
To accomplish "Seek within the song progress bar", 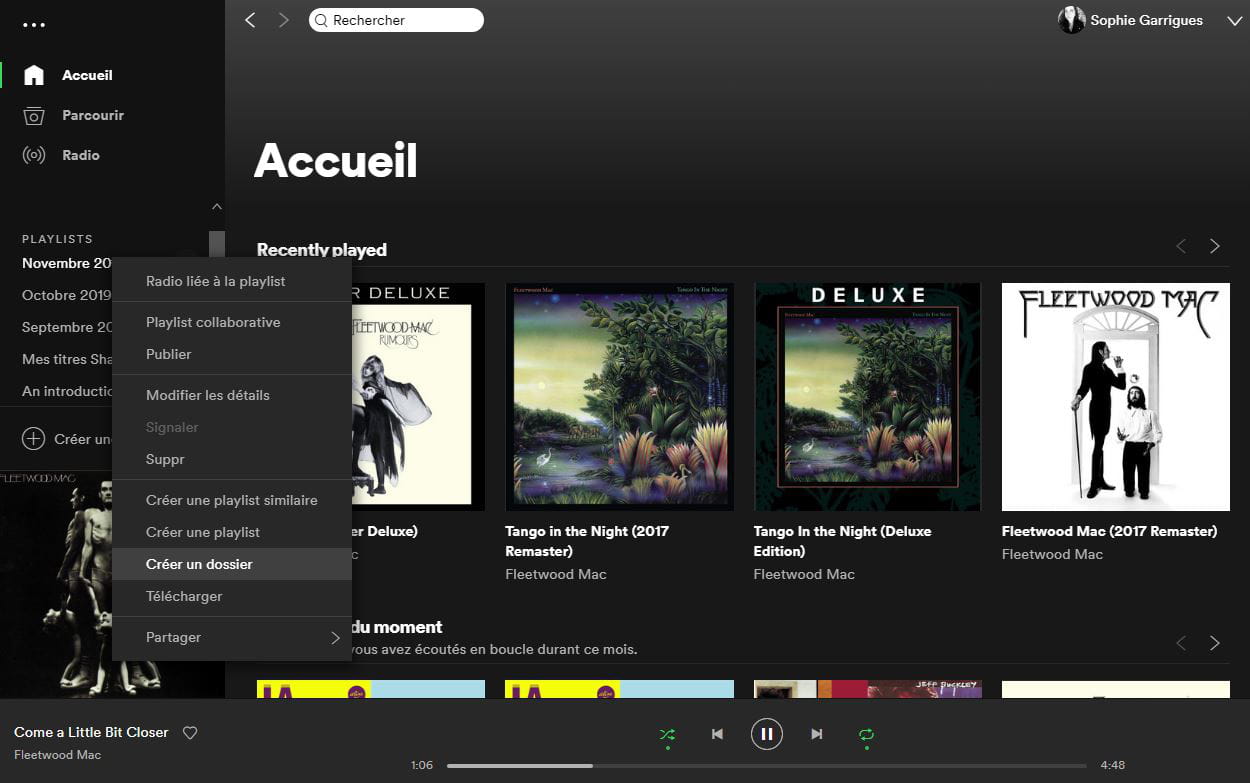I will (x=766, y=765).
